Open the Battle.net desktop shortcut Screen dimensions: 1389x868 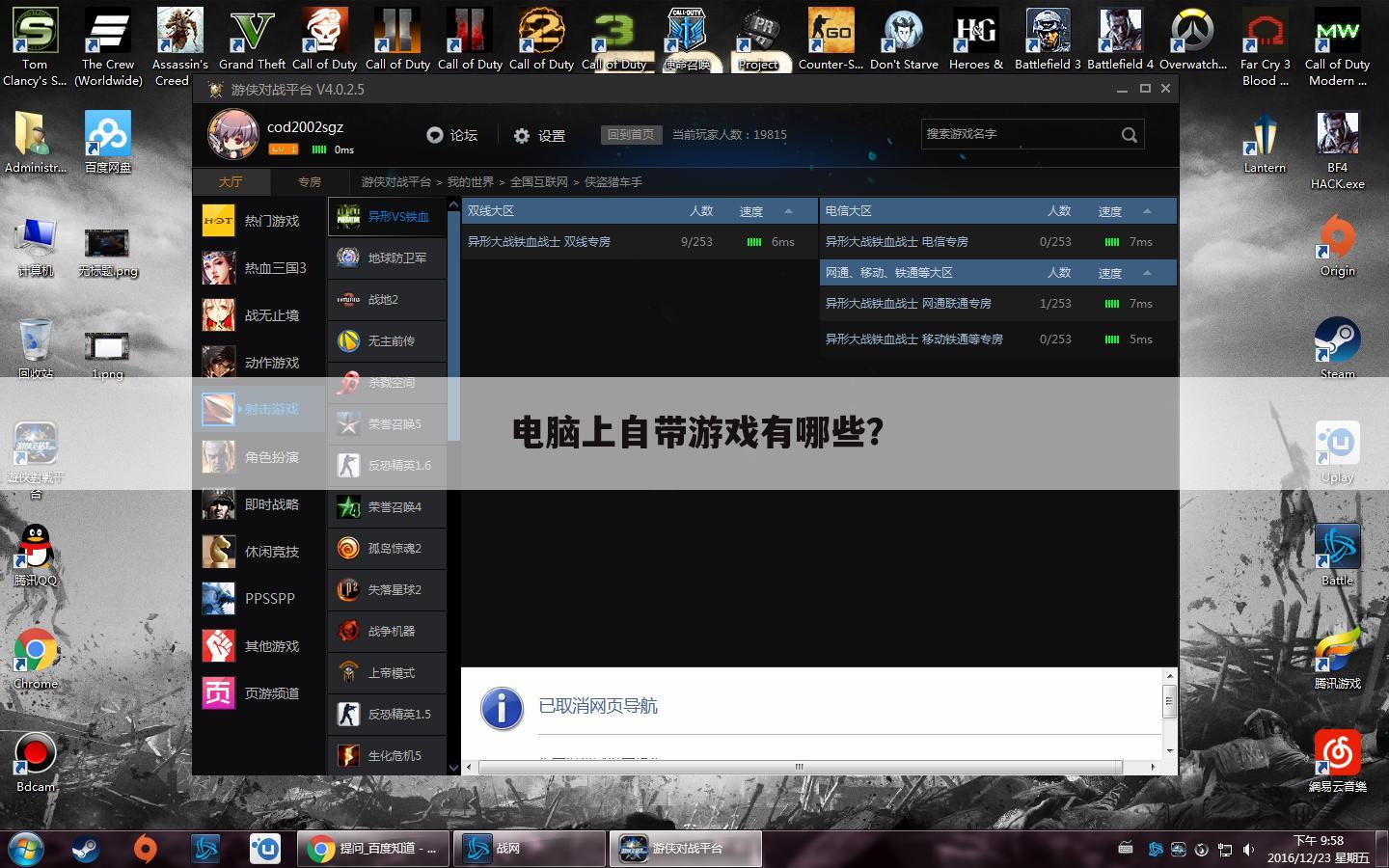click(1337, 556)
